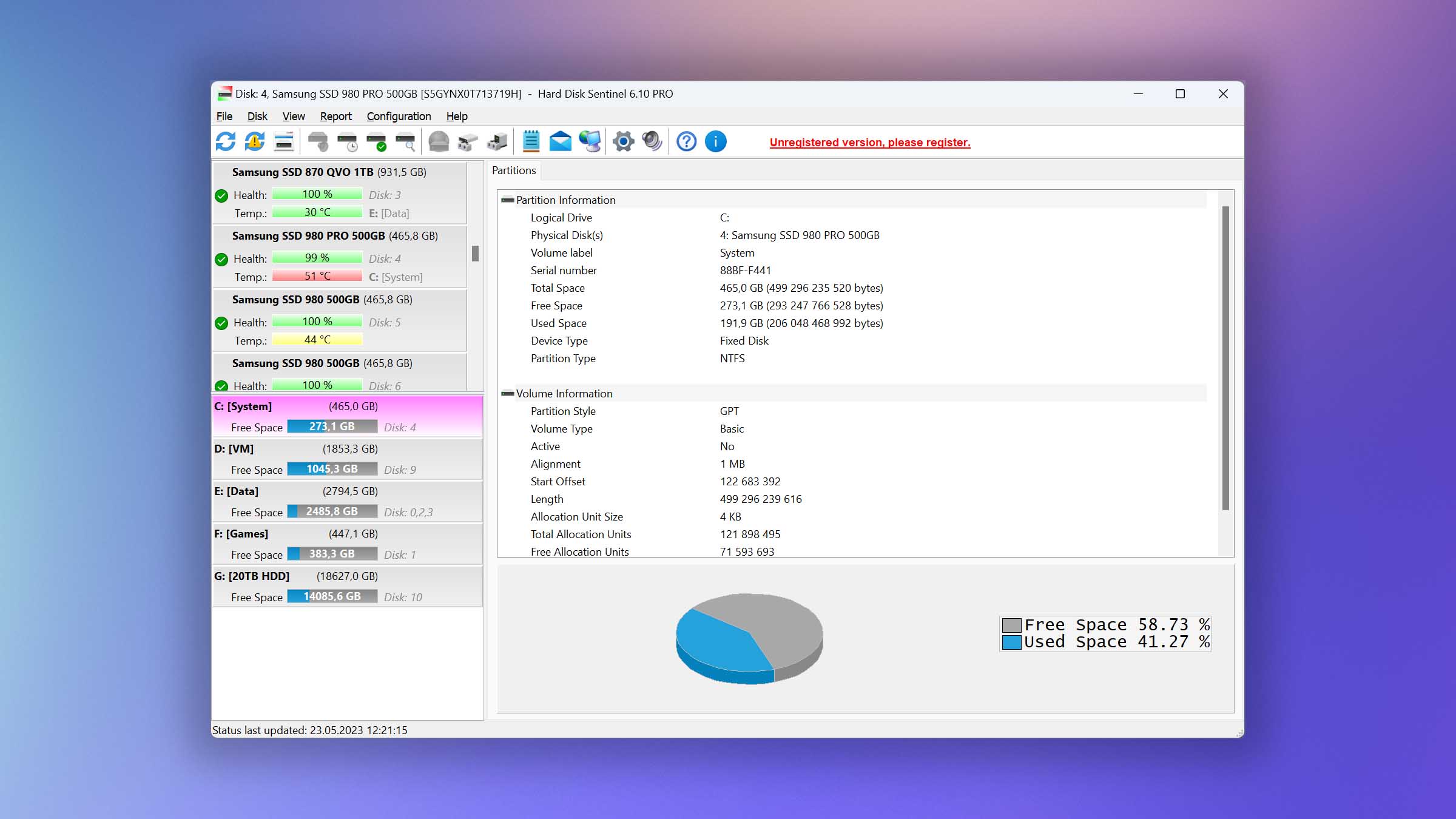Open the File menu
The width and height of the screenshot is (1456, 819).
[224, 116]
